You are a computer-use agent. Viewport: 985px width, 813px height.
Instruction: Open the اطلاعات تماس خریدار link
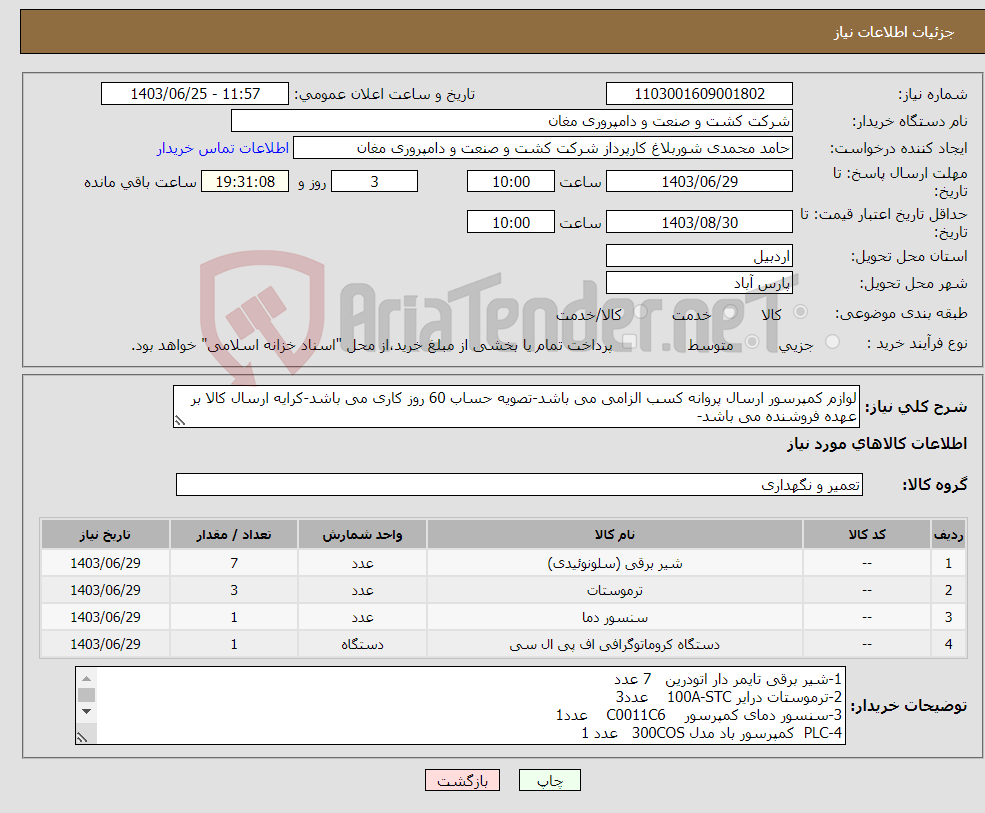click(222, 148)
